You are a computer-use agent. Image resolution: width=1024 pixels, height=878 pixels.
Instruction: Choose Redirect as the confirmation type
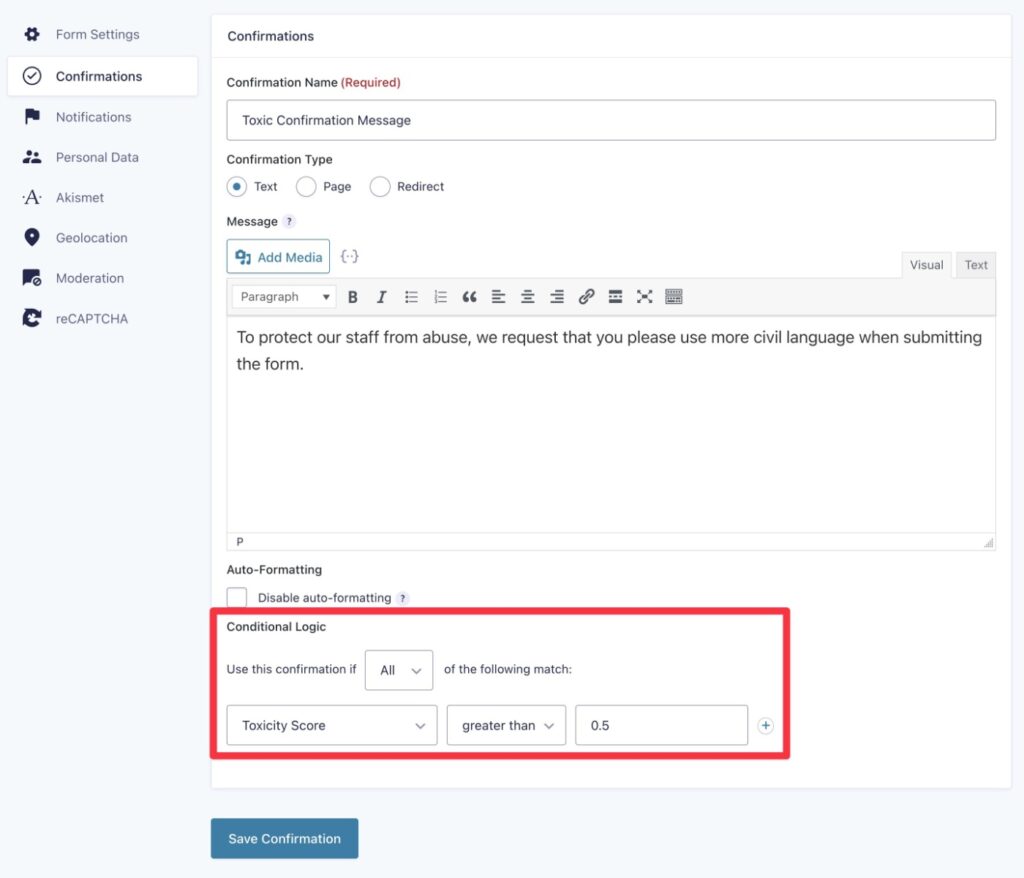[x=379, y=186]
